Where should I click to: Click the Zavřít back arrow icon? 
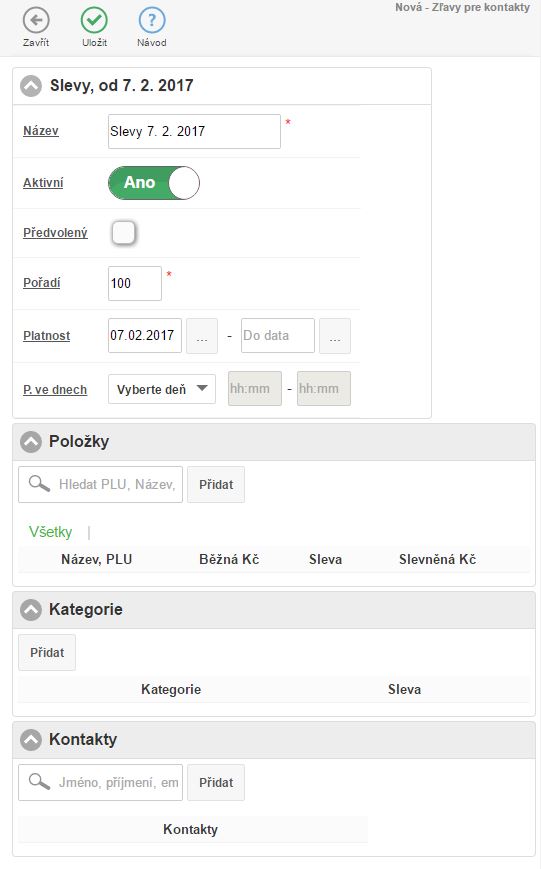pyautogui.click(x=36, y=21)
